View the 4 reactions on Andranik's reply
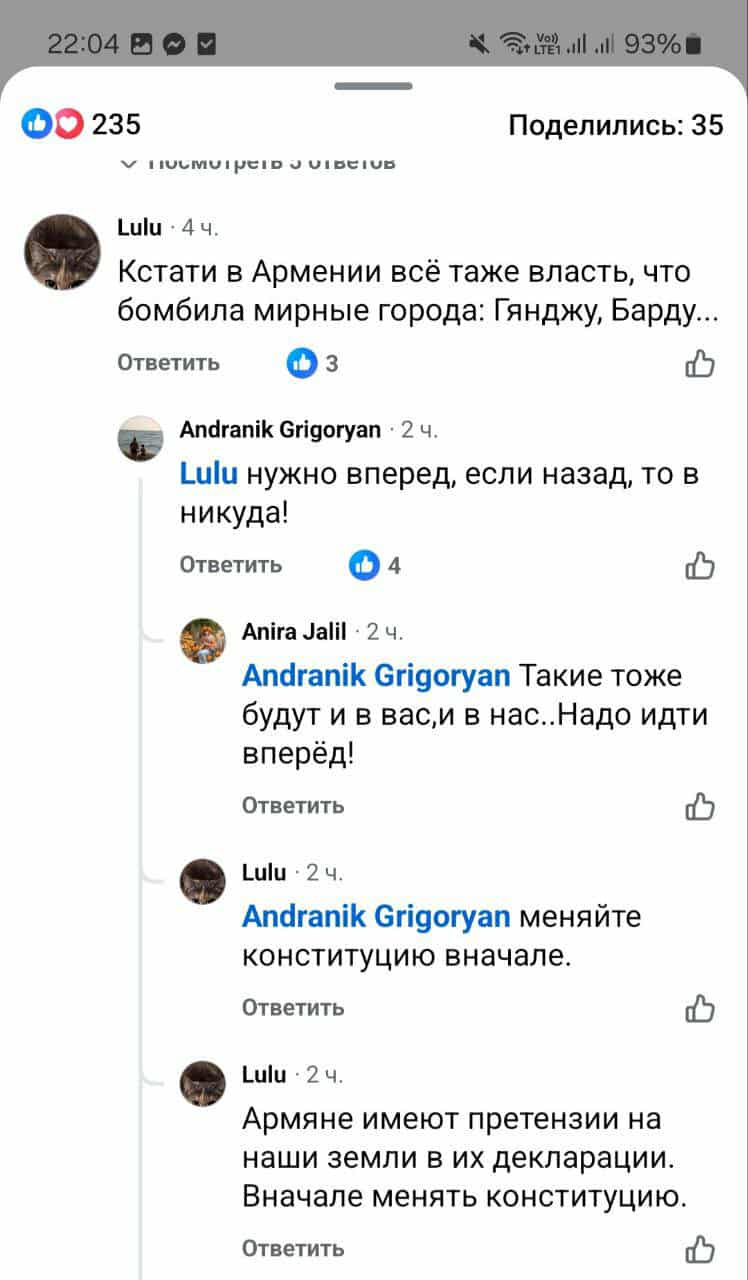748x1280 pixels. [375, 566]
